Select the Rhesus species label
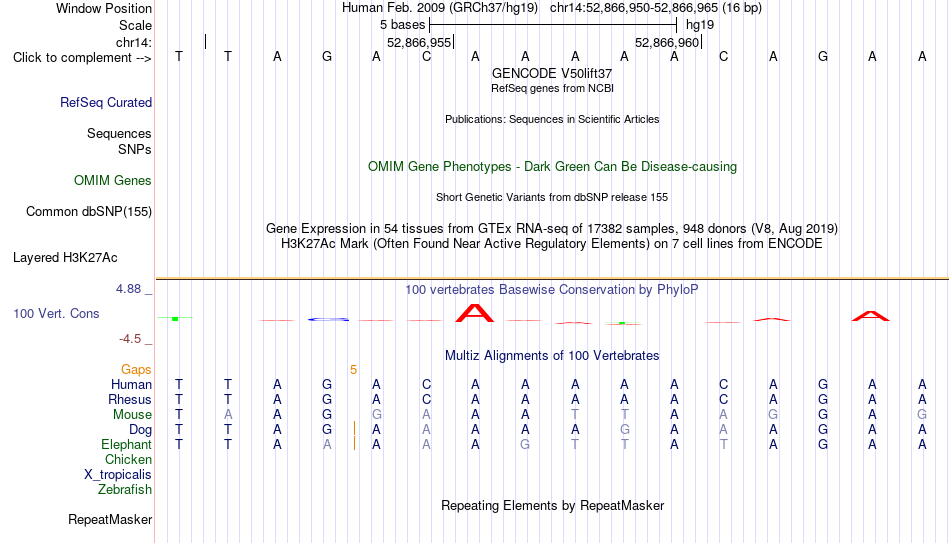 pyautogui.click(x=130, y=399)
